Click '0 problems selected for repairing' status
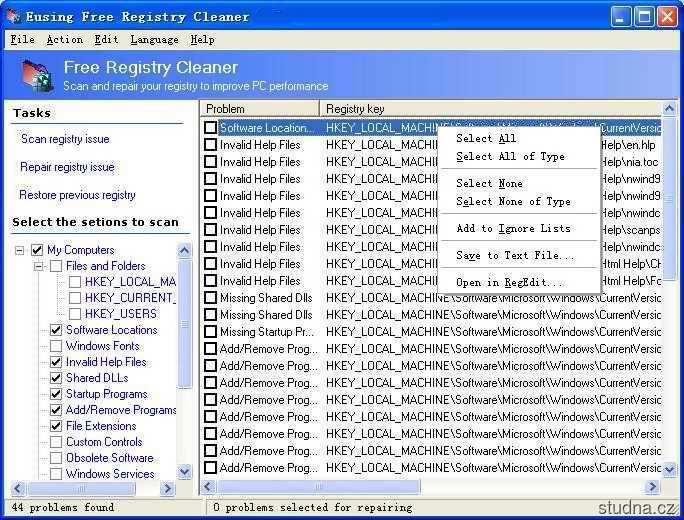The height and width of the screenshot is (520, 684). click(x=312, y=507)
